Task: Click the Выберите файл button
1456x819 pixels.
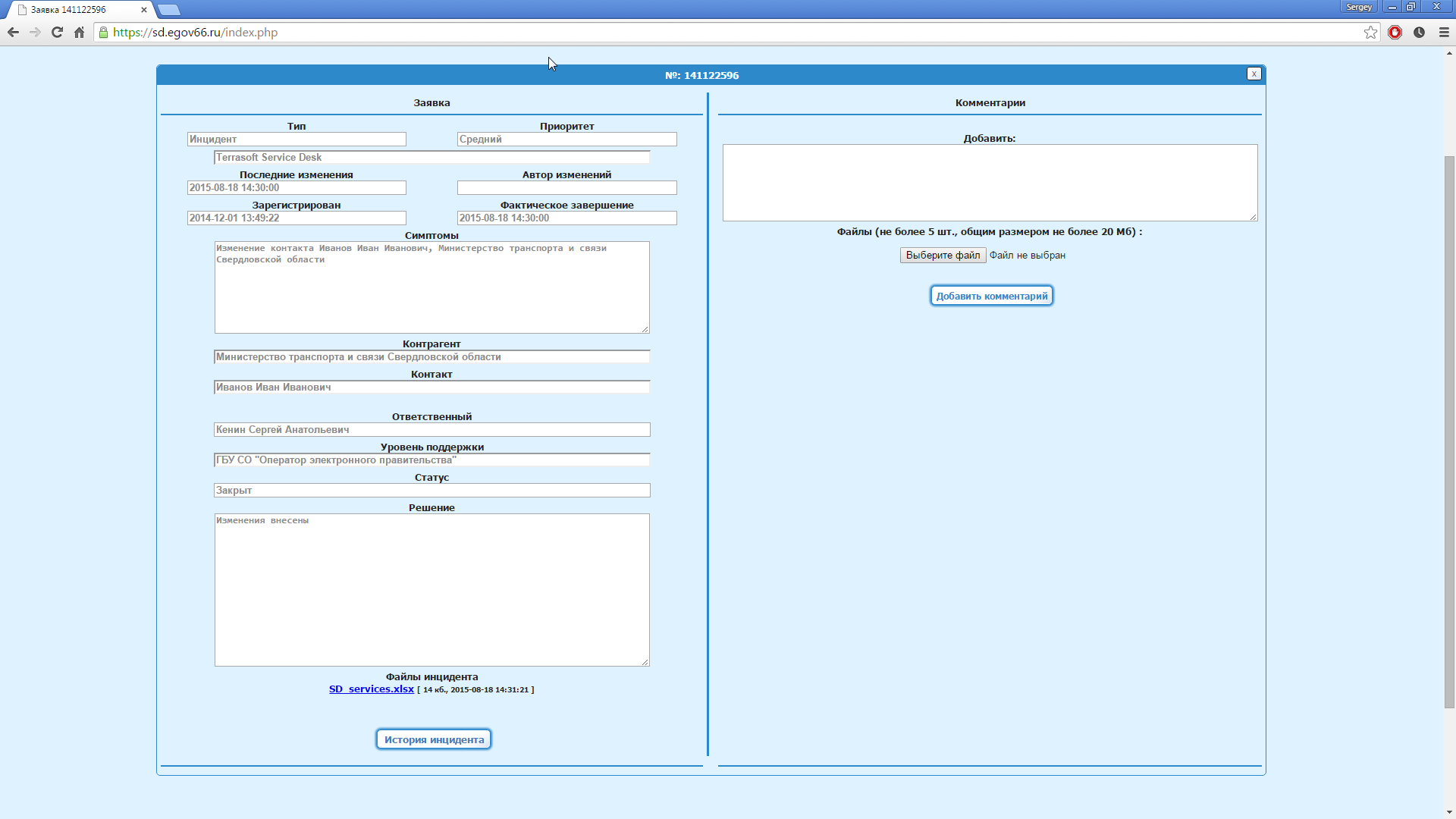Action: coord(943,256)
